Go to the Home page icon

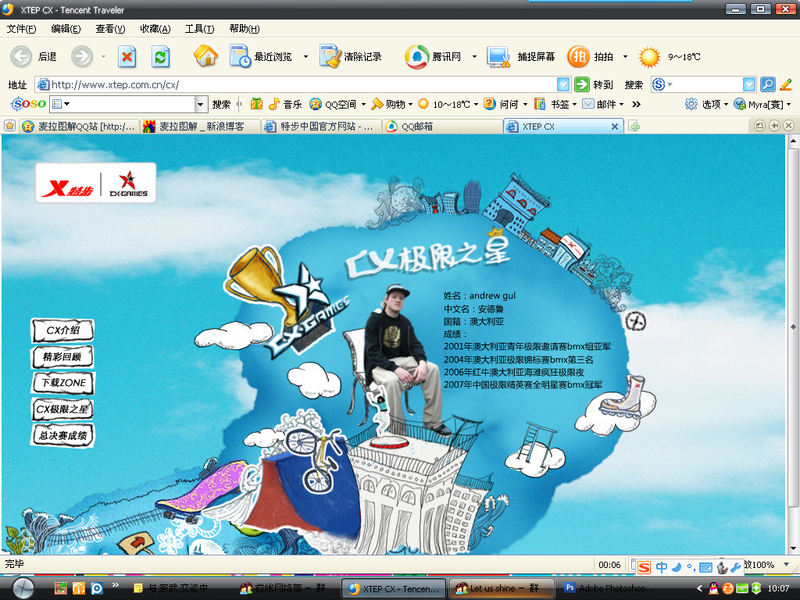206,56
